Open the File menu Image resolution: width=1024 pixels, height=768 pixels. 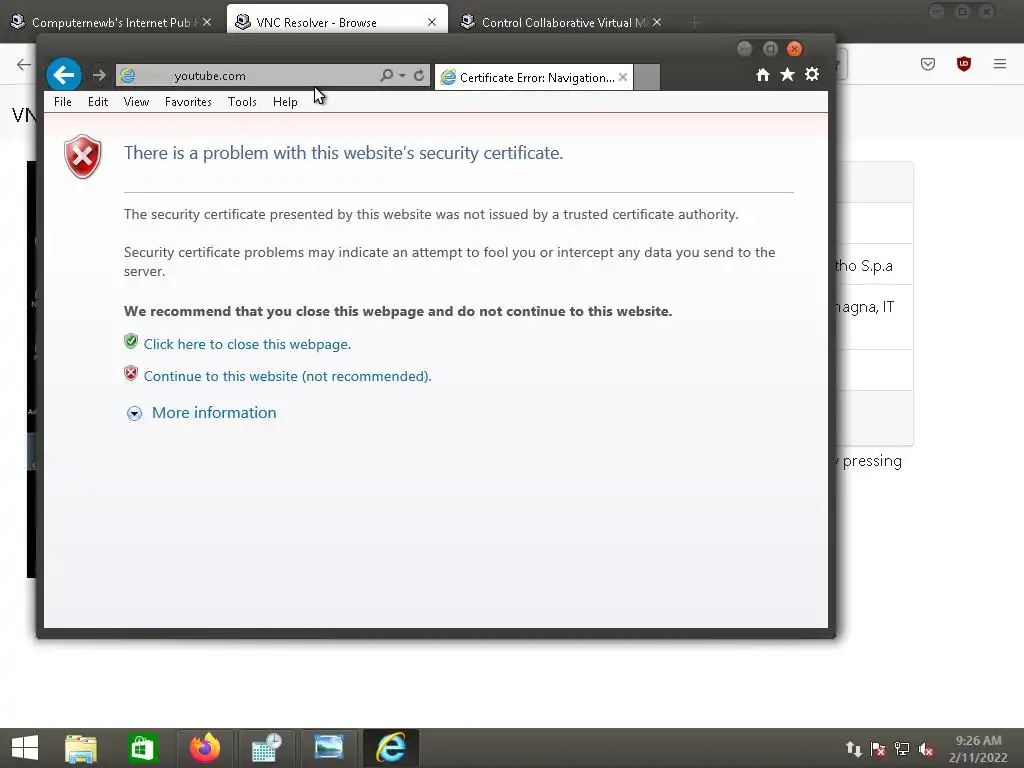point(63,102)
